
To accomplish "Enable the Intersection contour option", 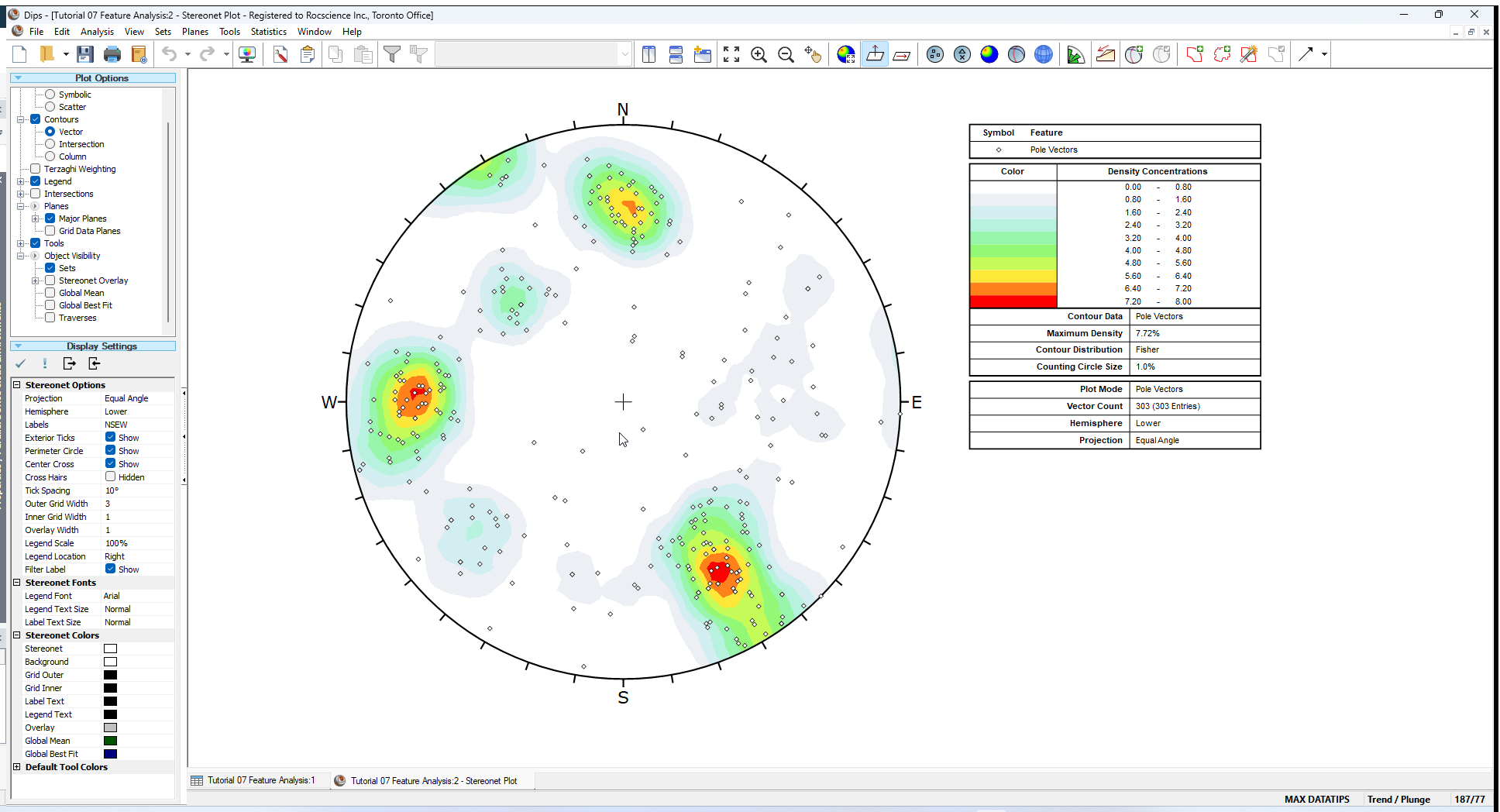I will [x=49, y=143].
